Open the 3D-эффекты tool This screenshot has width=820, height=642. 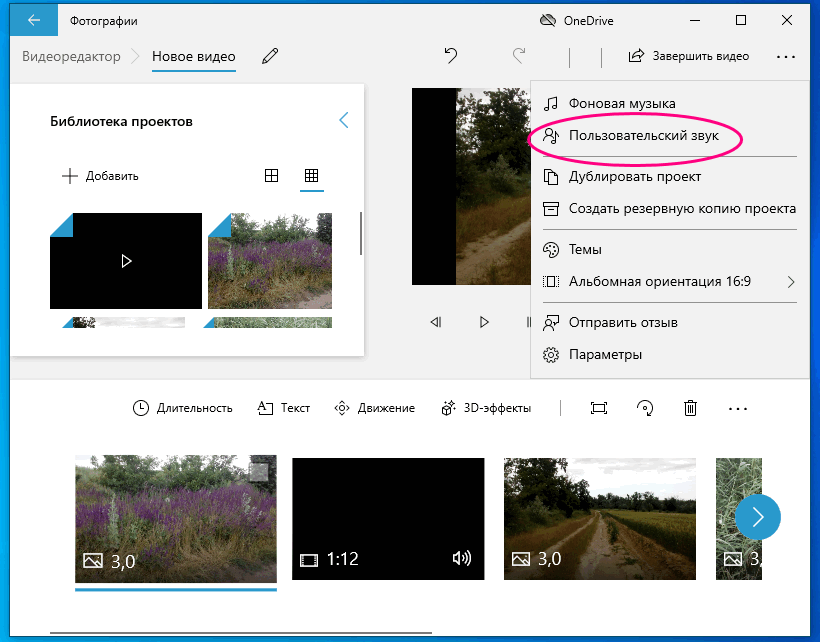[486, 408]
